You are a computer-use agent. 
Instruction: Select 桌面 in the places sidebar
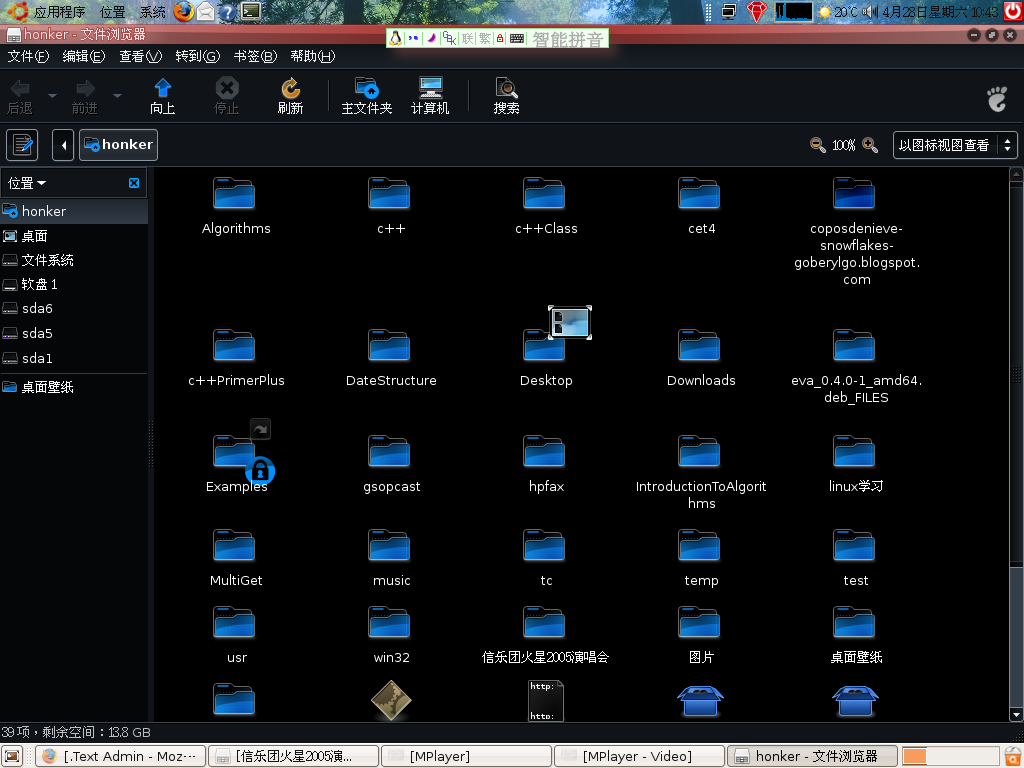click(x=74, y=236)
